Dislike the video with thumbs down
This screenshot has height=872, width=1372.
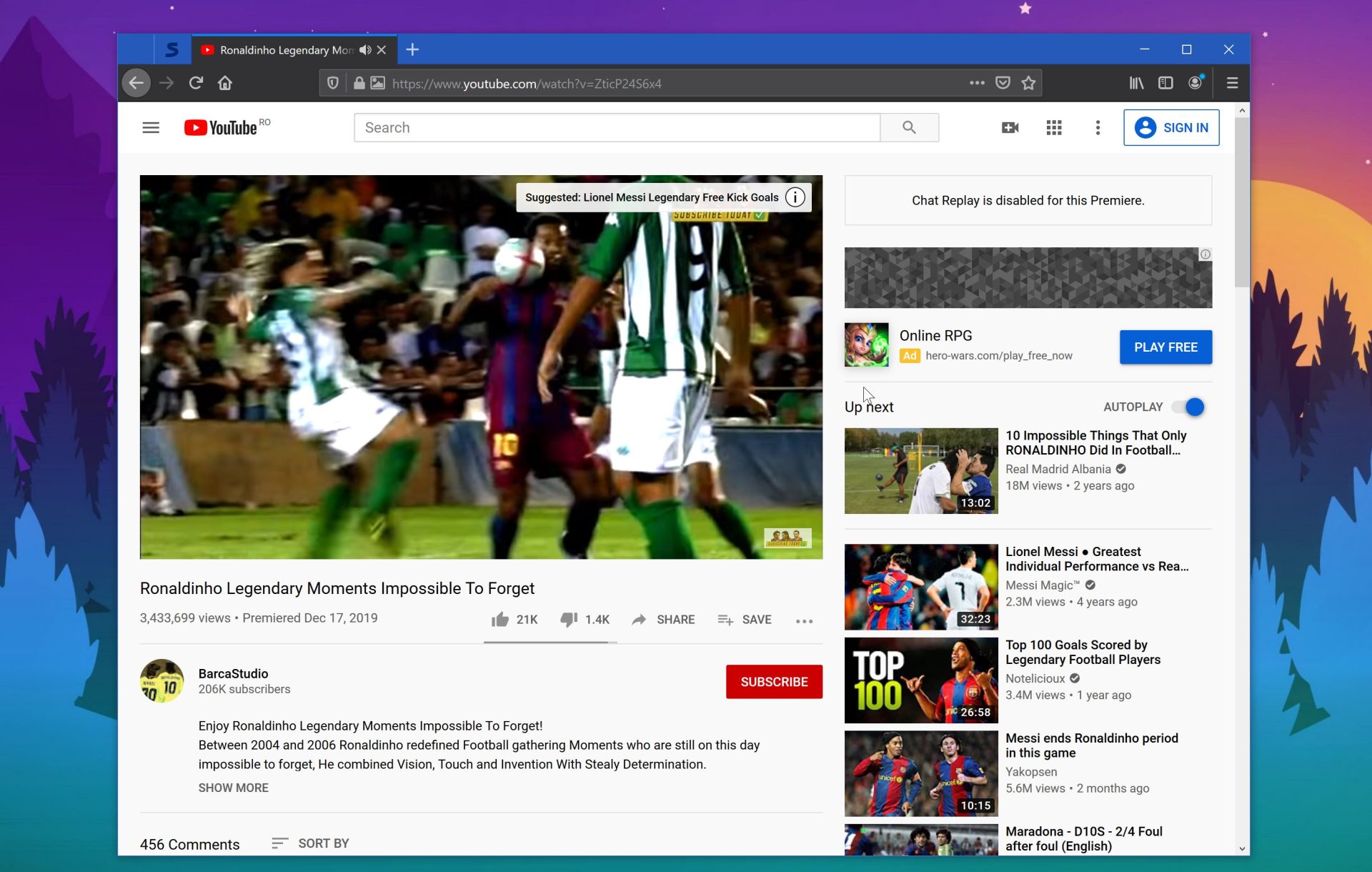pyautogui.click(x=569, y=620)
